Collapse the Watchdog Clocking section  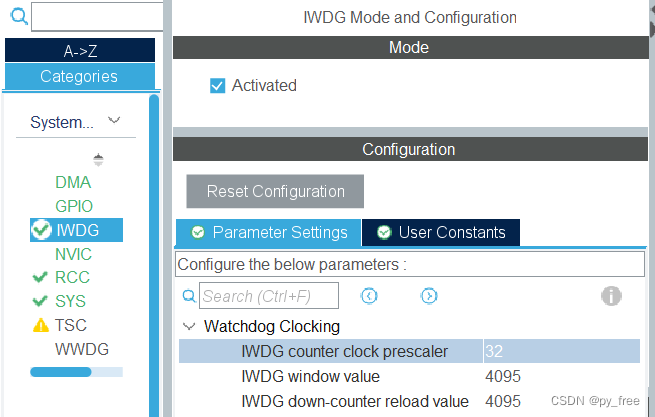[189, 326]
